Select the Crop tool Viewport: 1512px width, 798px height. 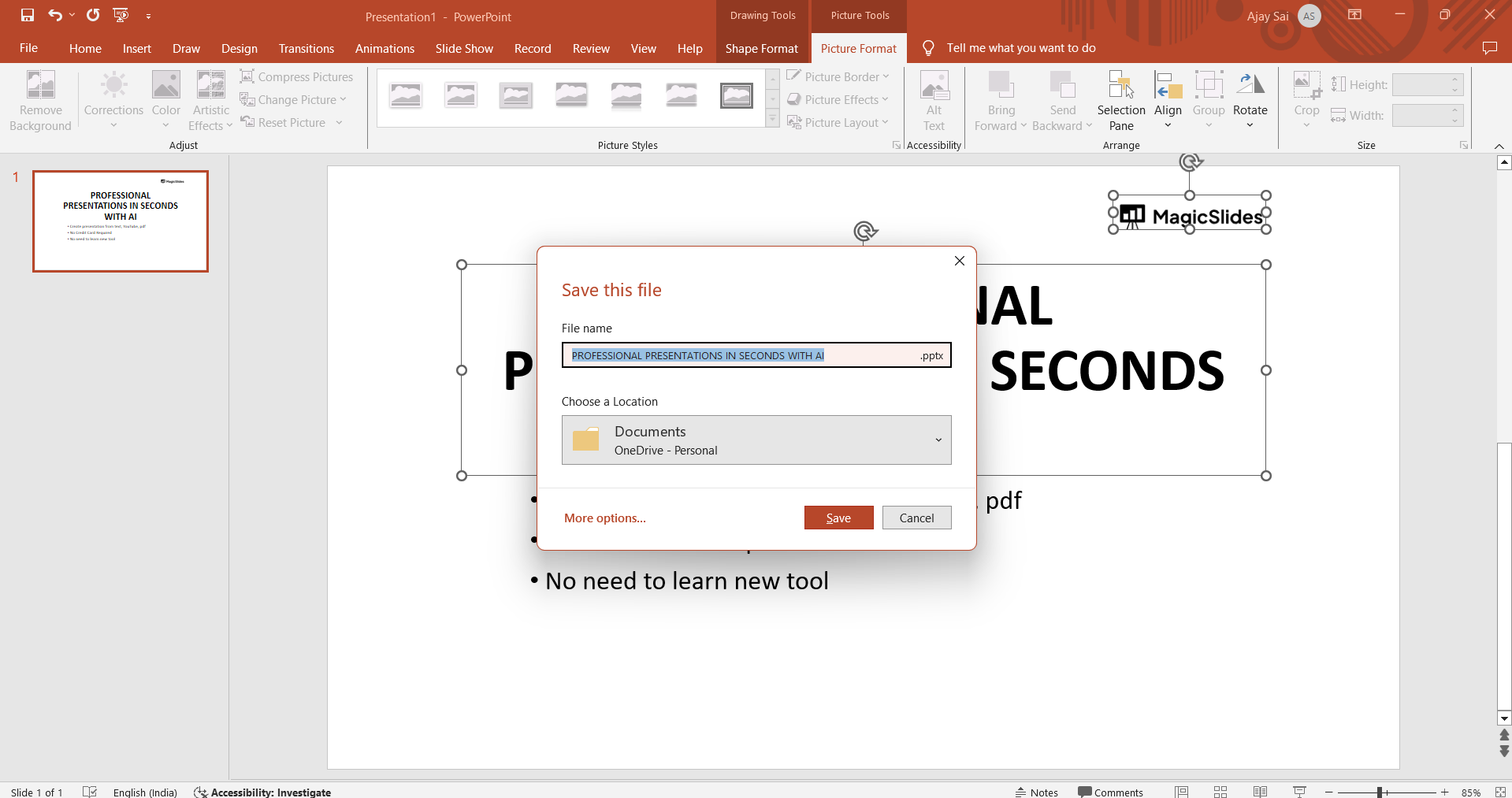[1306, 101]
